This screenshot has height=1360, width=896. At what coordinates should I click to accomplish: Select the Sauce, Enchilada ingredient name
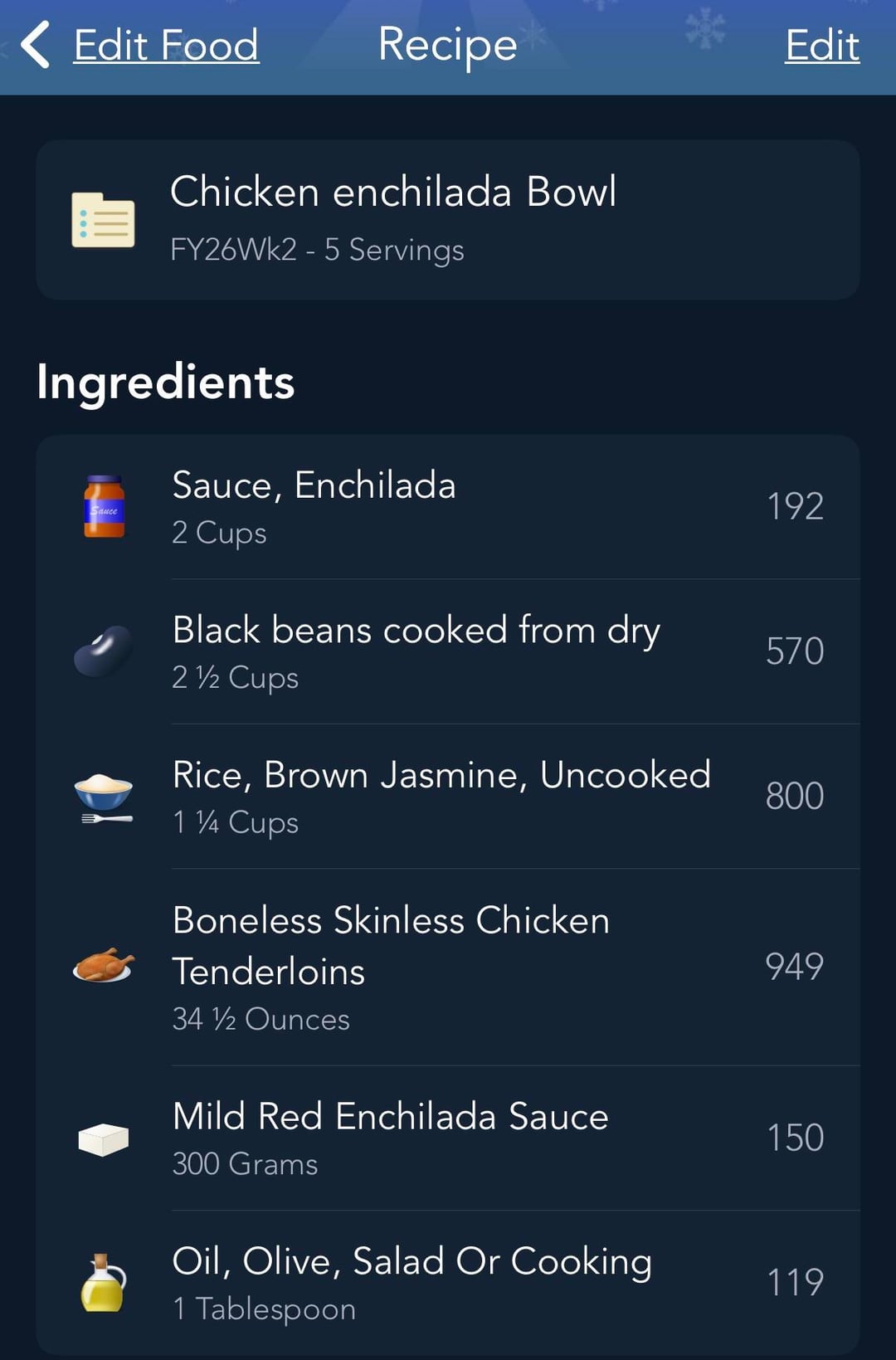pyautogui.click(x=314, y=485)
